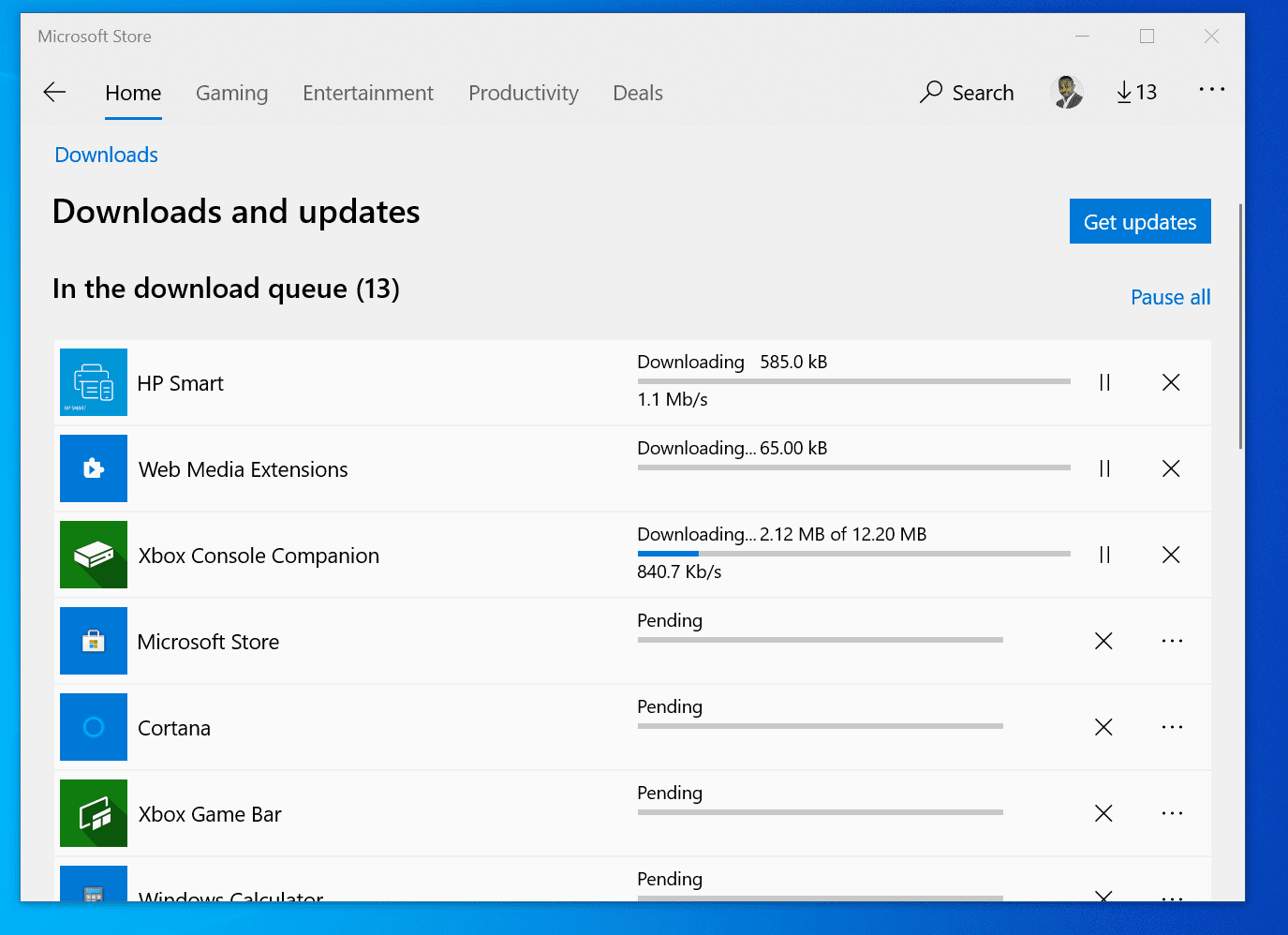
Task: Click the Get updates button
Action: coord(1140,221)
